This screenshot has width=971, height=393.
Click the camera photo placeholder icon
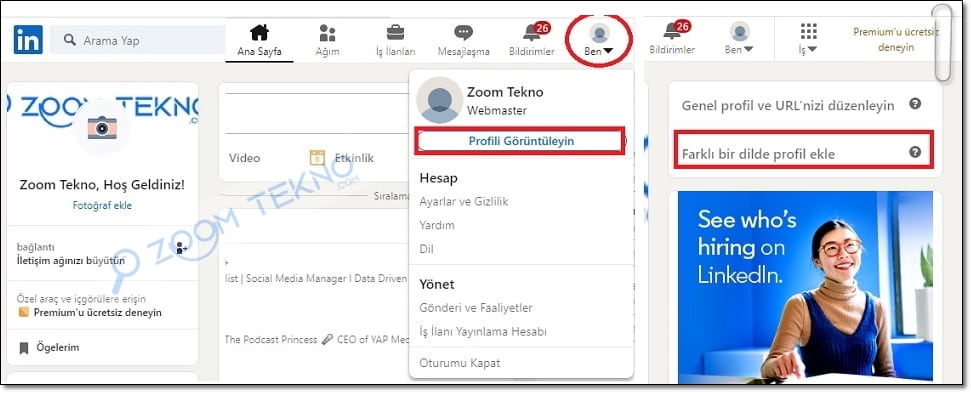102,127
